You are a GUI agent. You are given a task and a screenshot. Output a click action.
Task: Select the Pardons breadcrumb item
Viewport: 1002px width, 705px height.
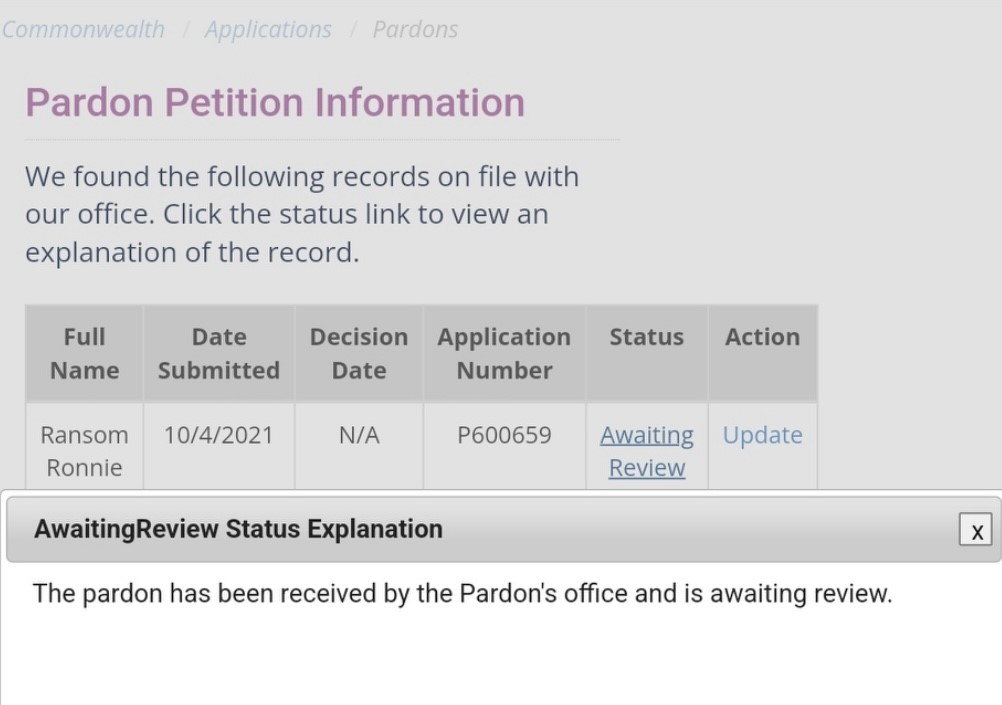pyautogui.click(x=415, y=30)
